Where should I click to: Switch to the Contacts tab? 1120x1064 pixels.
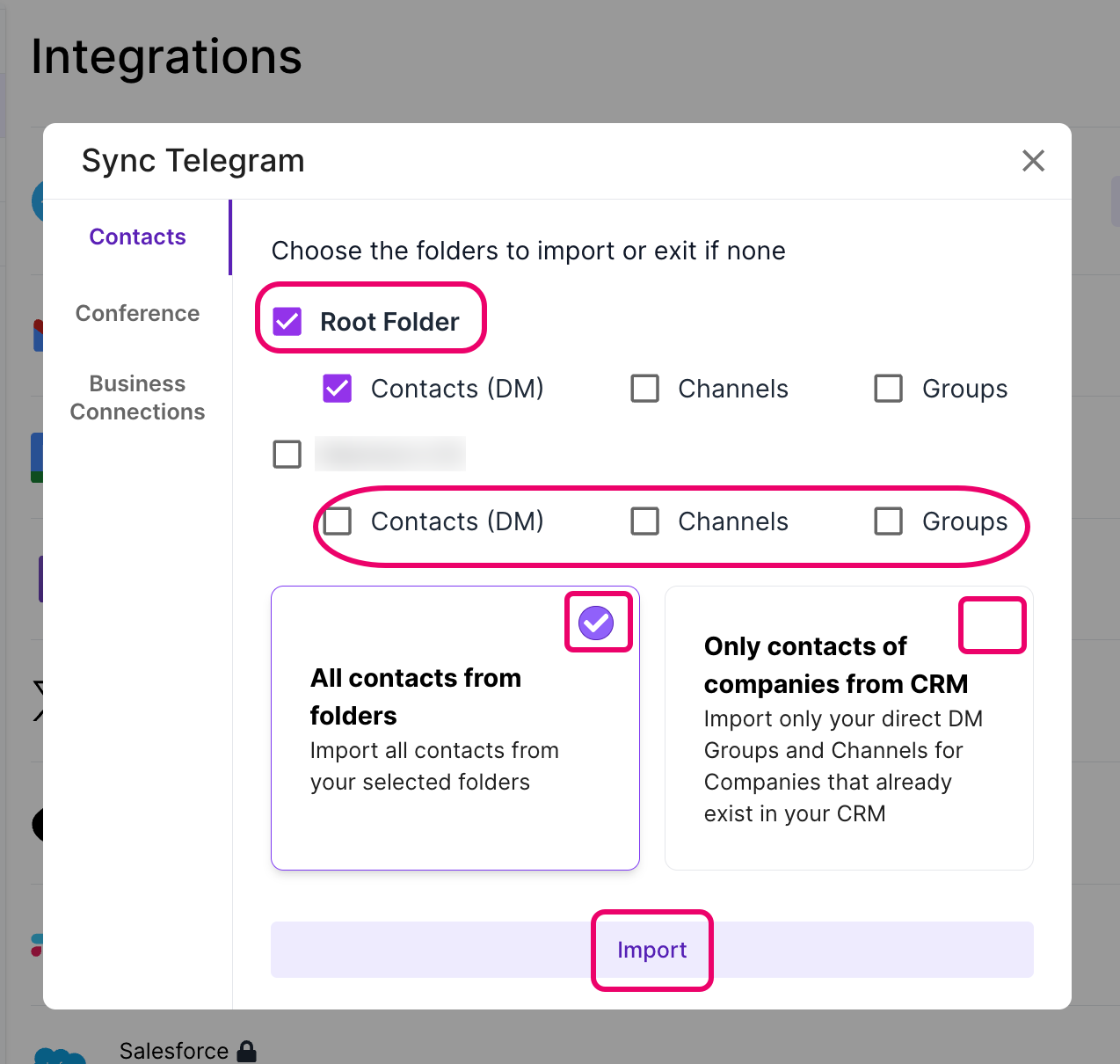(137, 237)
